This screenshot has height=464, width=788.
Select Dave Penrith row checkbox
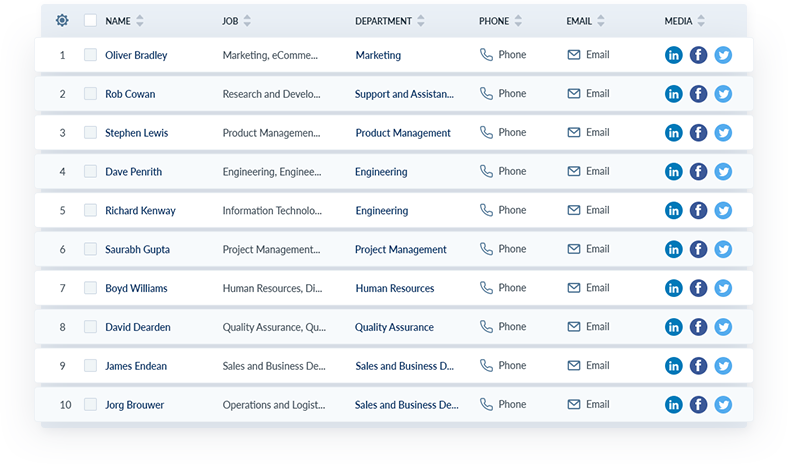point(90,171)
